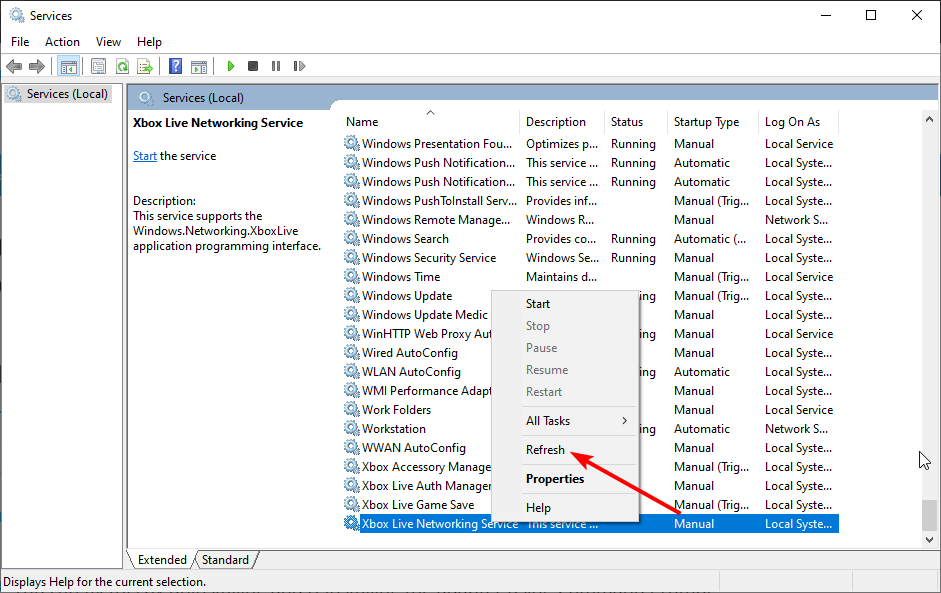Click green Start Service play icon
This screenshot has width=941, height=593.
(230, 66)
